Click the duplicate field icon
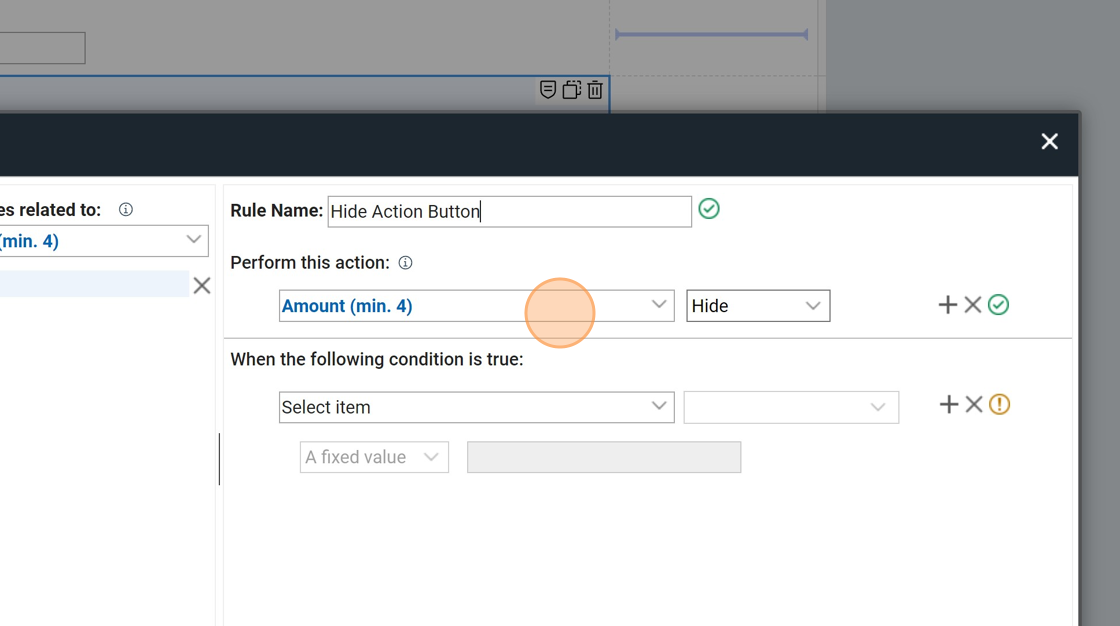Viewport: 1120px width, 626px height. click(571, 90)
